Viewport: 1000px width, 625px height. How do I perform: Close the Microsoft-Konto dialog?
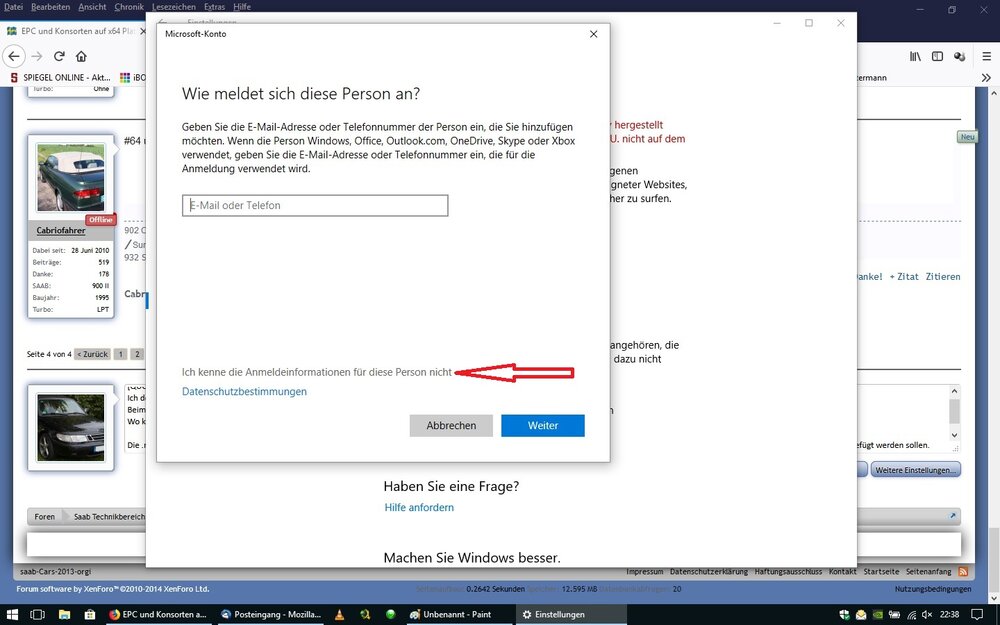pyautogui.click(x=594, y=34)
